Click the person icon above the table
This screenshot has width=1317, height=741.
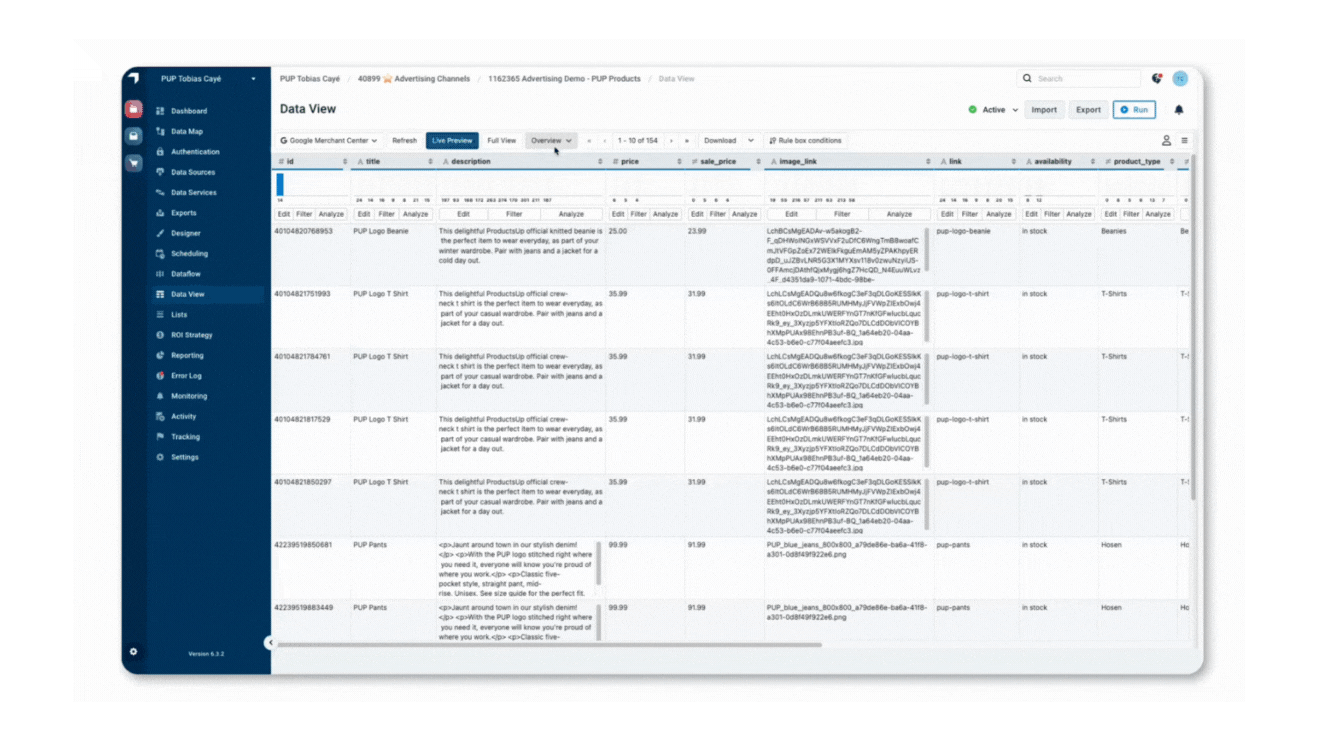point(1166,141)
